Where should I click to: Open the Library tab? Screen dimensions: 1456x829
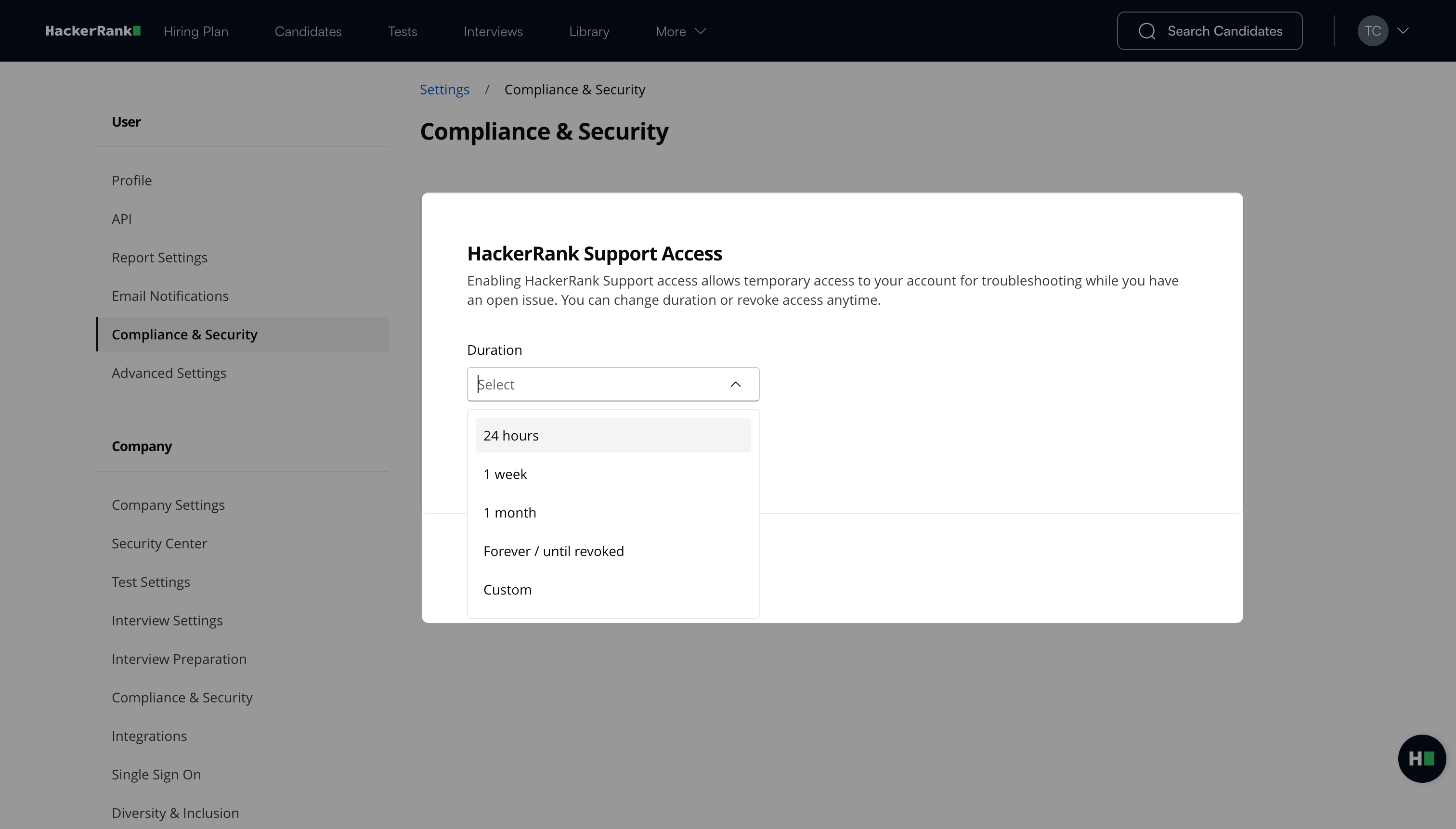point(589,31)
